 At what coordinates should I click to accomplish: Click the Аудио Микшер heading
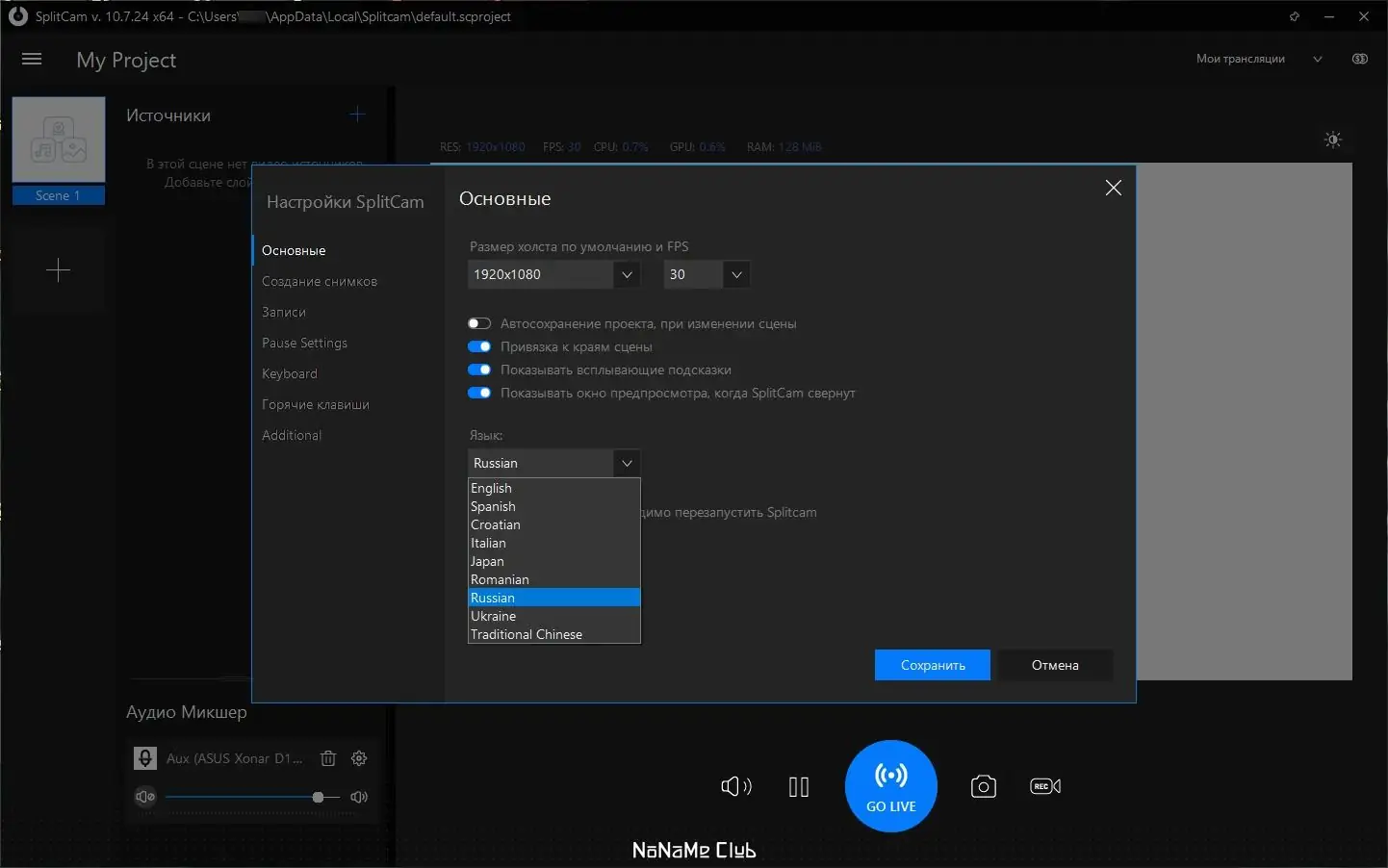[x=187, y=712]
